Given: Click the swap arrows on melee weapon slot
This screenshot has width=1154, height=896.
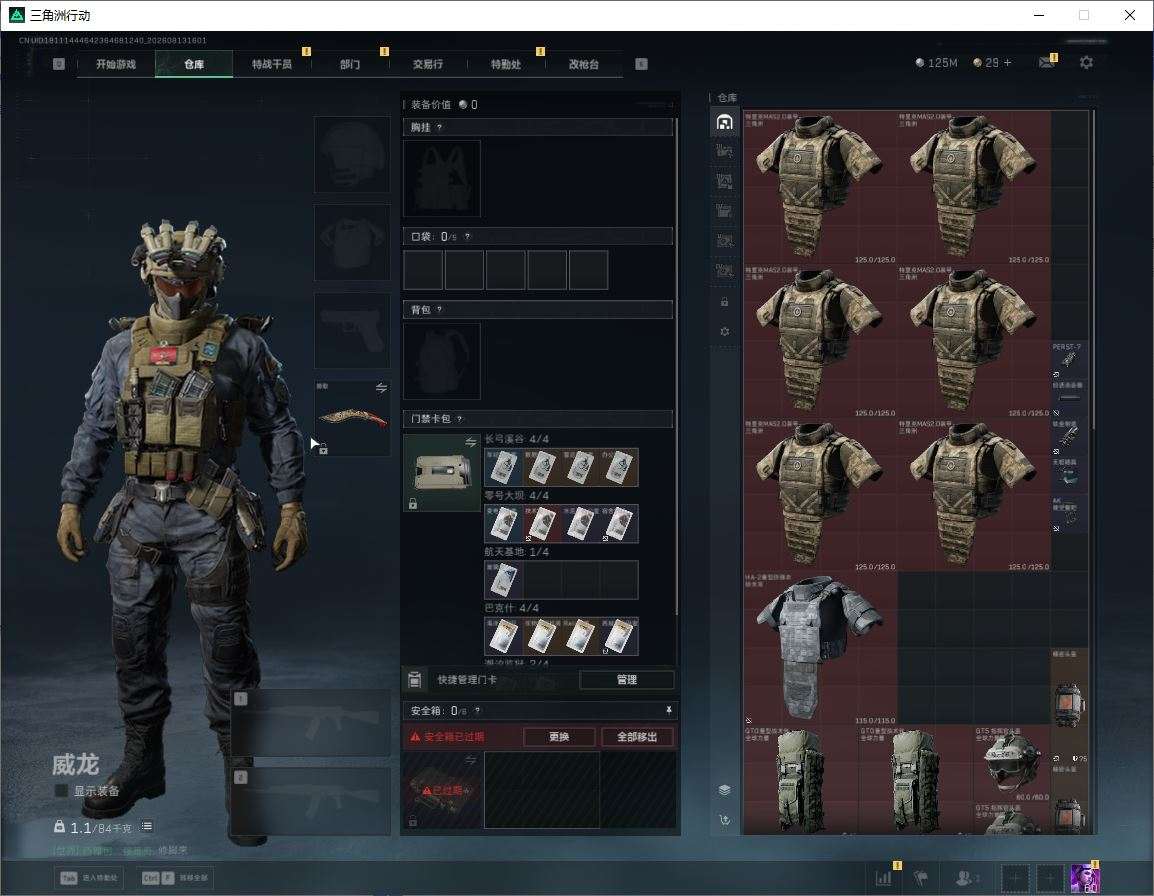Looking at the screenshot, I should (381, 387).
